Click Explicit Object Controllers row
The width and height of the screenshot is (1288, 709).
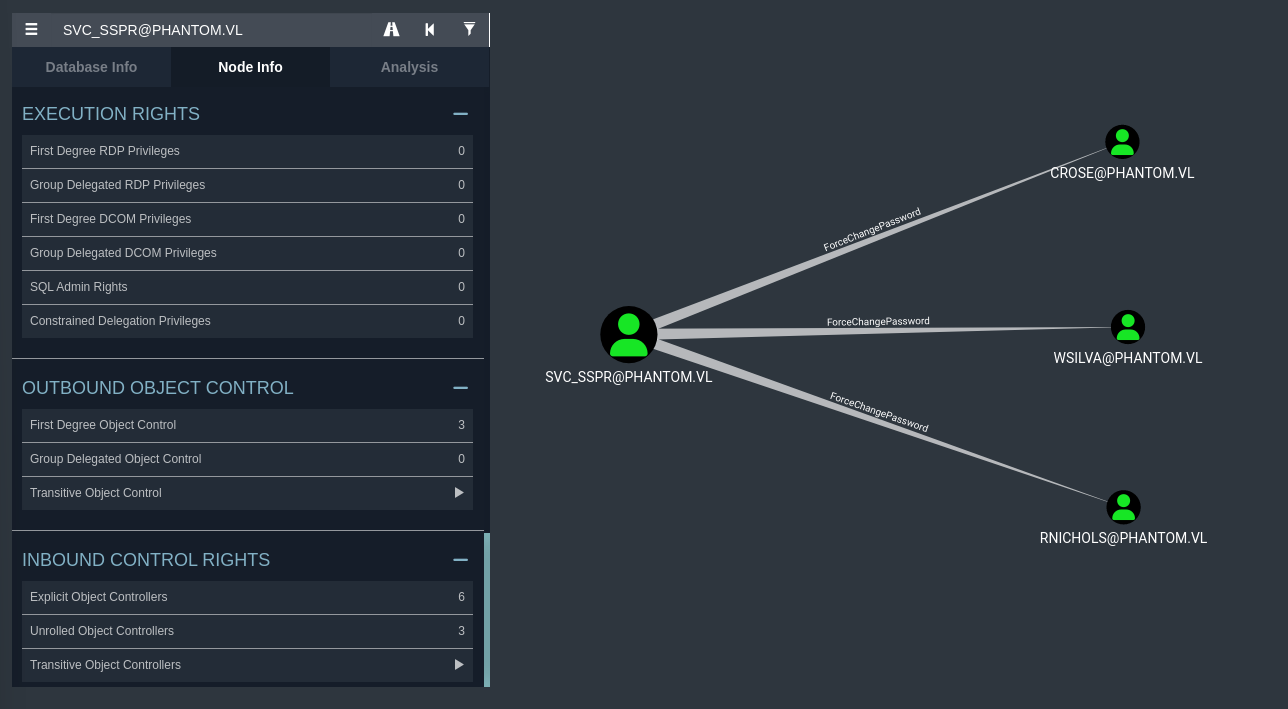click(247, 597)
